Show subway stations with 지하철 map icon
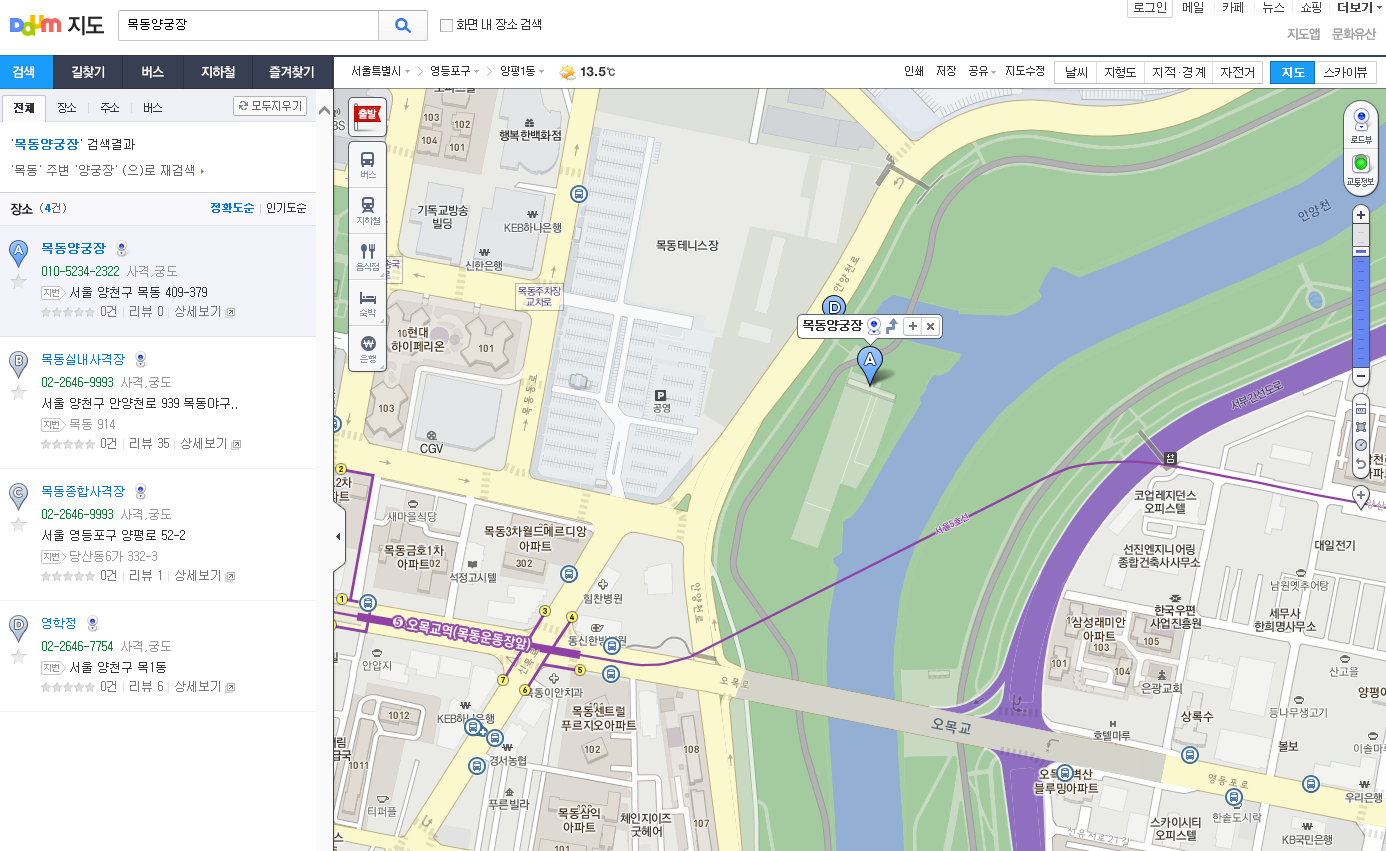Screen dimensions: 1386x851 tap(368, 209)
